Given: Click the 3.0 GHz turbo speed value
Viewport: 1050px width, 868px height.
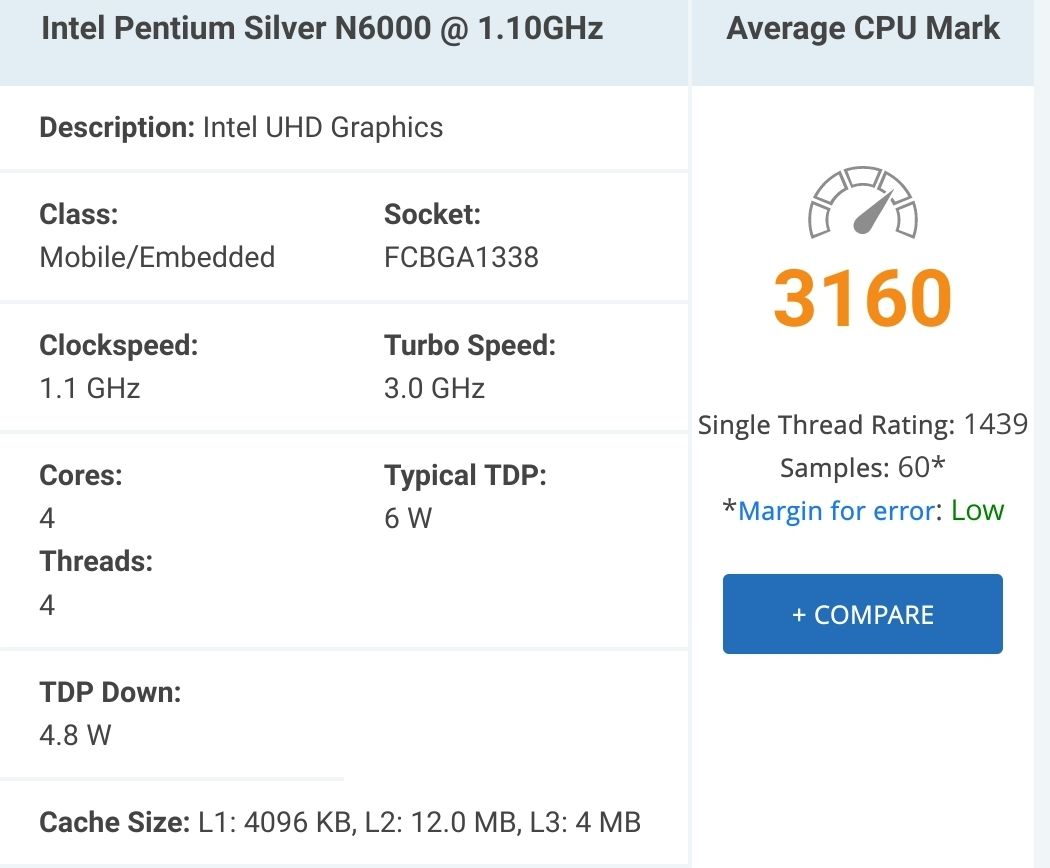Looking at the screenshot, I should click(x=434, y=388).
